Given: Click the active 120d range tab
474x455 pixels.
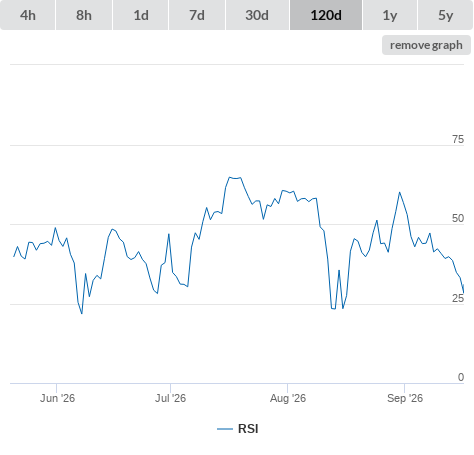Looking at the screenshot, I should point(326,15).
